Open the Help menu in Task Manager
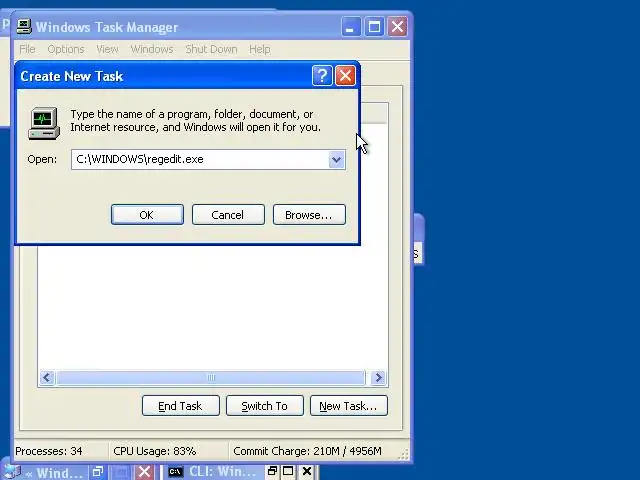Image resolution: width=640 pixels, height=480 pixels. click(x=260, y=49)
